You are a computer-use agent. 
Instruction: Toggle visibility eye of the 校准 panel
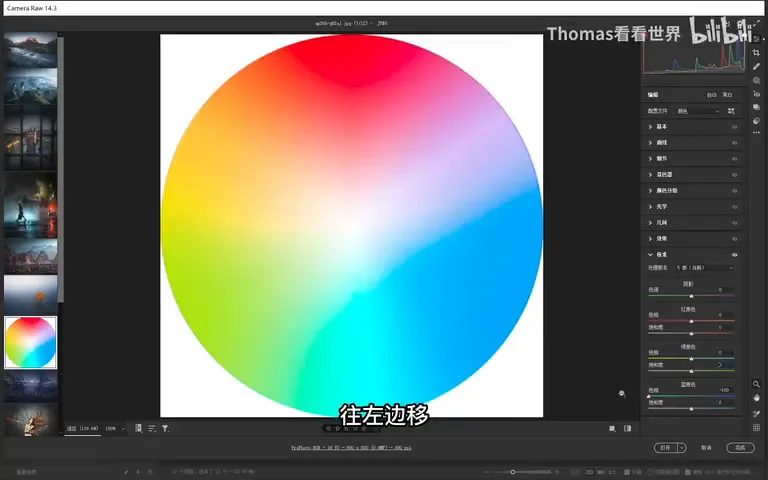[x=735, y=255]
